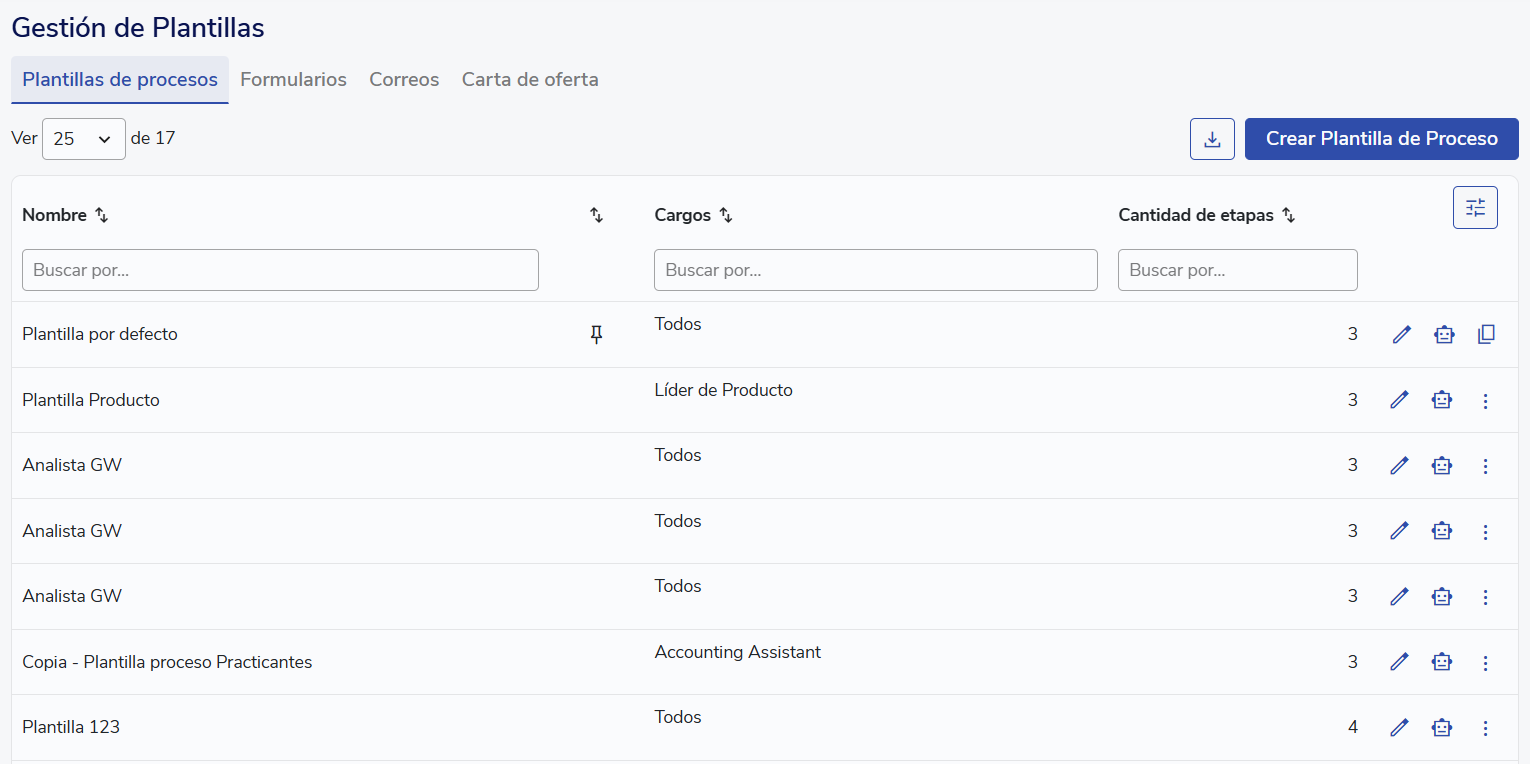1530x764 pixels.
Task: Edit Plantilla 123 using pencil icon
Action: point(1399,727)
